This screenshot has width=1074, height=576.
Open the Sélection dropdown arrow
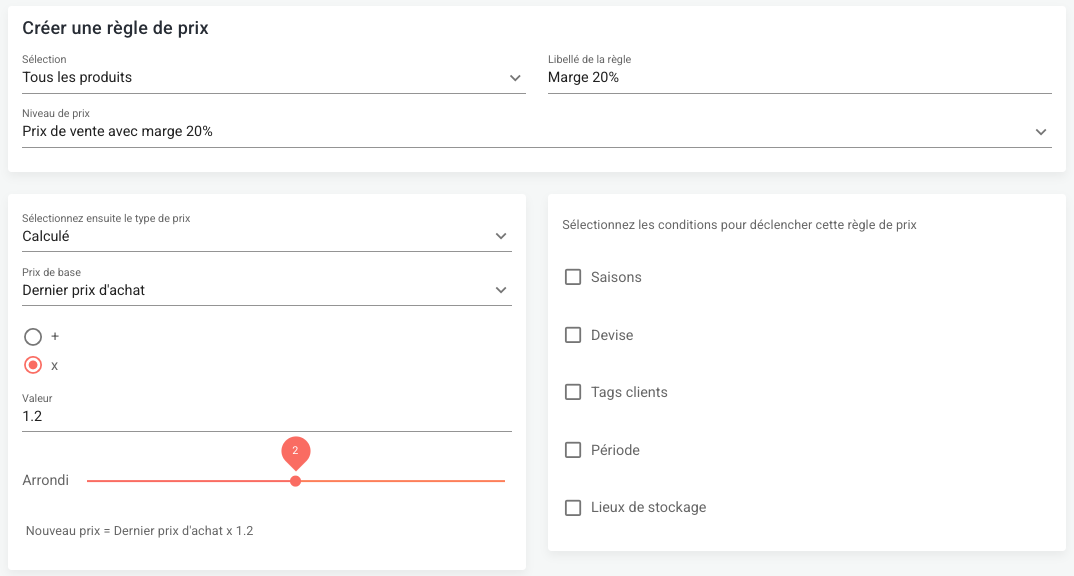click(x=515, y=78)
